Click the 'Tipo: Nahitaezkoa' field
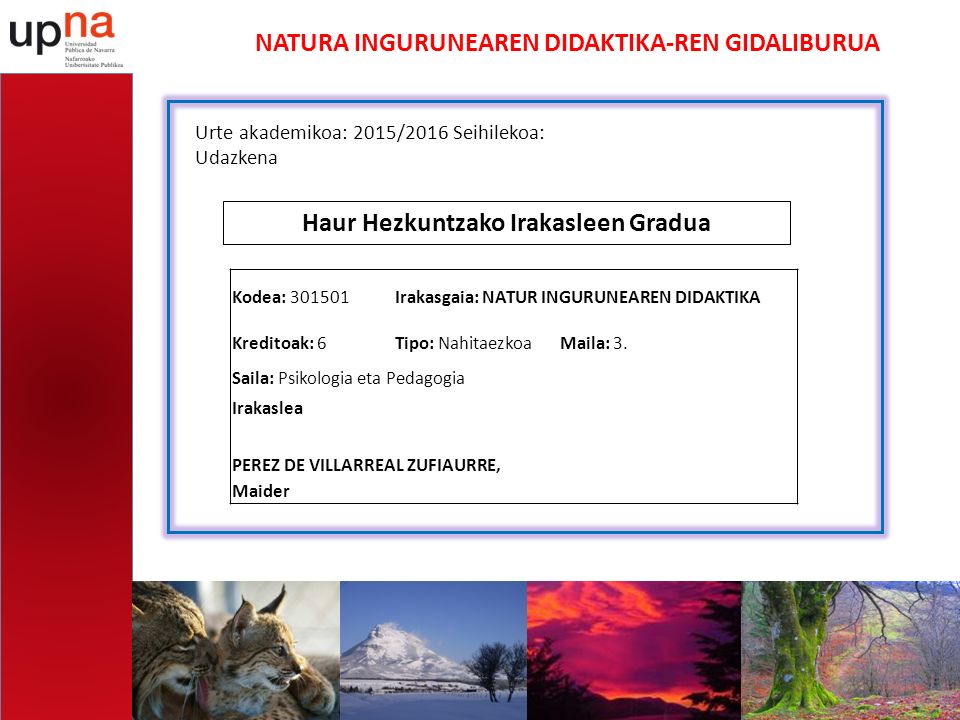The width and height of the screenshot is (960, 720). [463, 343]
